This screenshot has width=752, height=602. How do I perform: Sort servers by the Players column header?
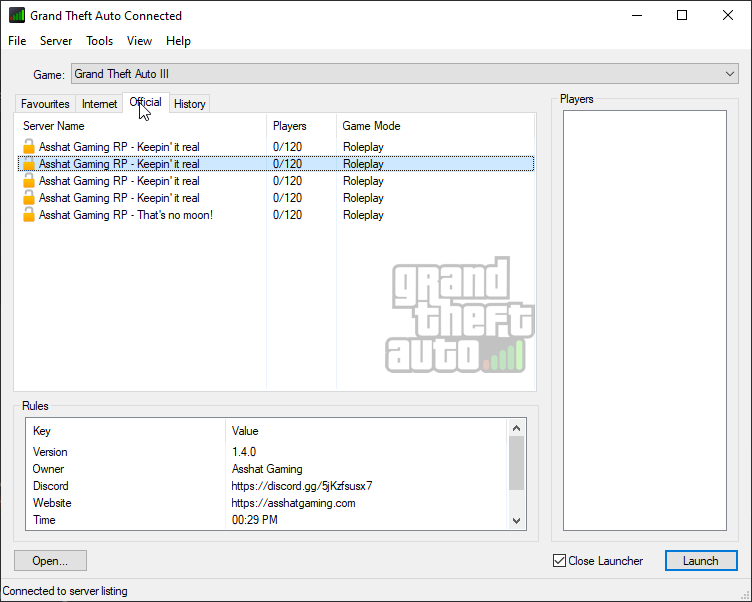290,126
